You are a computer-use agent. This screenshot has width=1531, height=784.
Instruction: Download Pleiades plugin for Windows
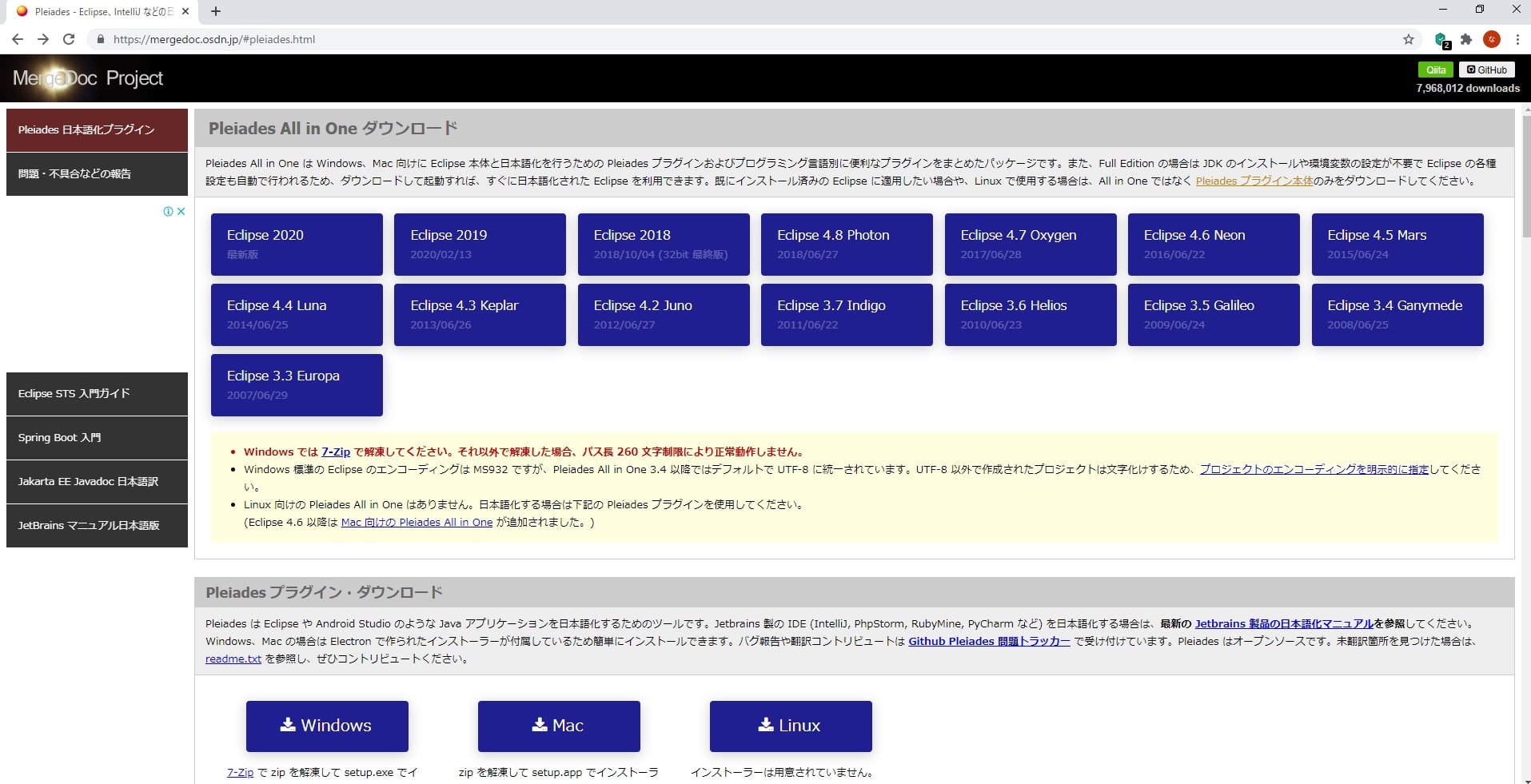point(327,726)
